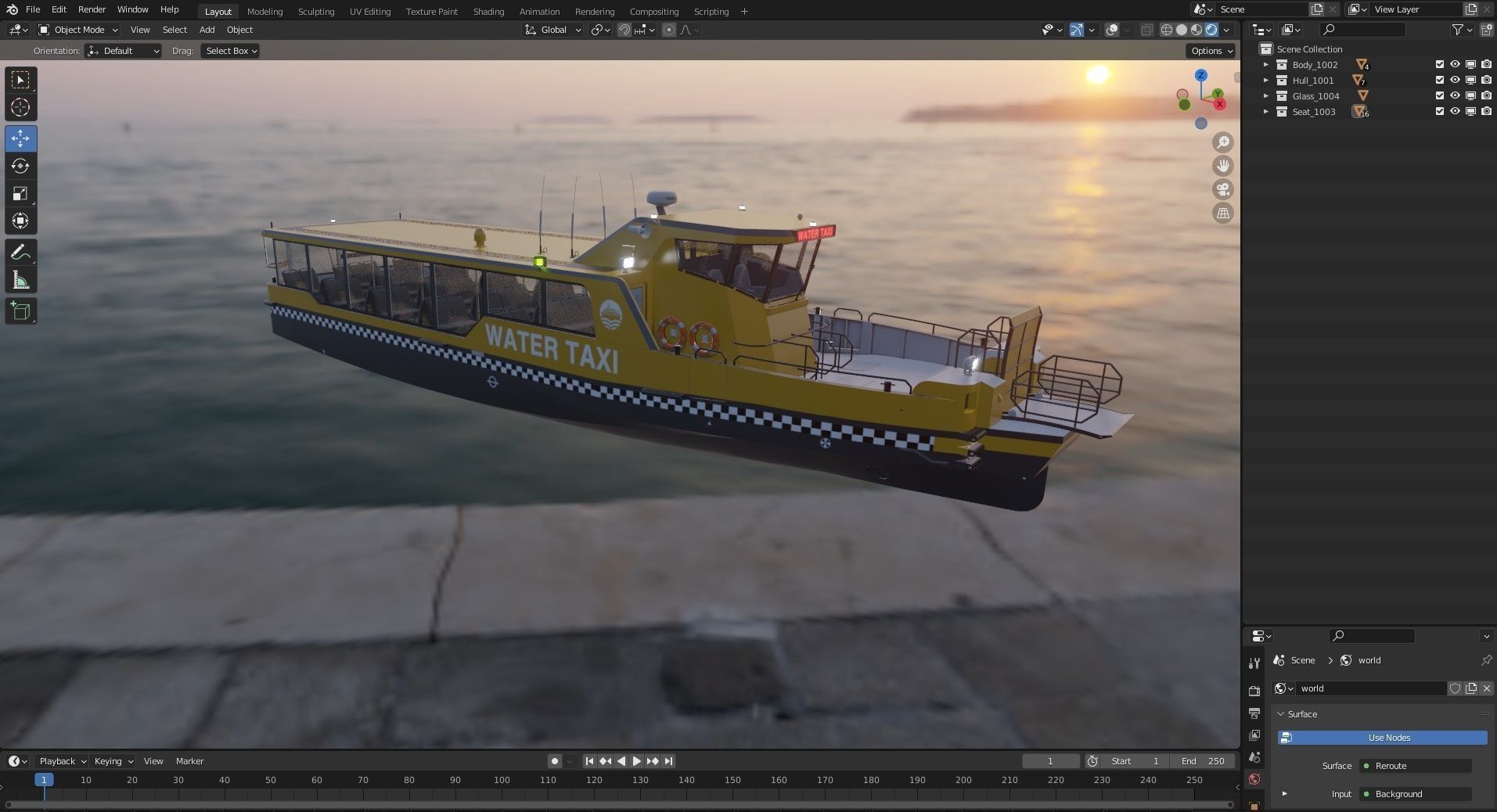1497x812 pixels.
Task: Select the Transform tool
Action: (21, 221)
